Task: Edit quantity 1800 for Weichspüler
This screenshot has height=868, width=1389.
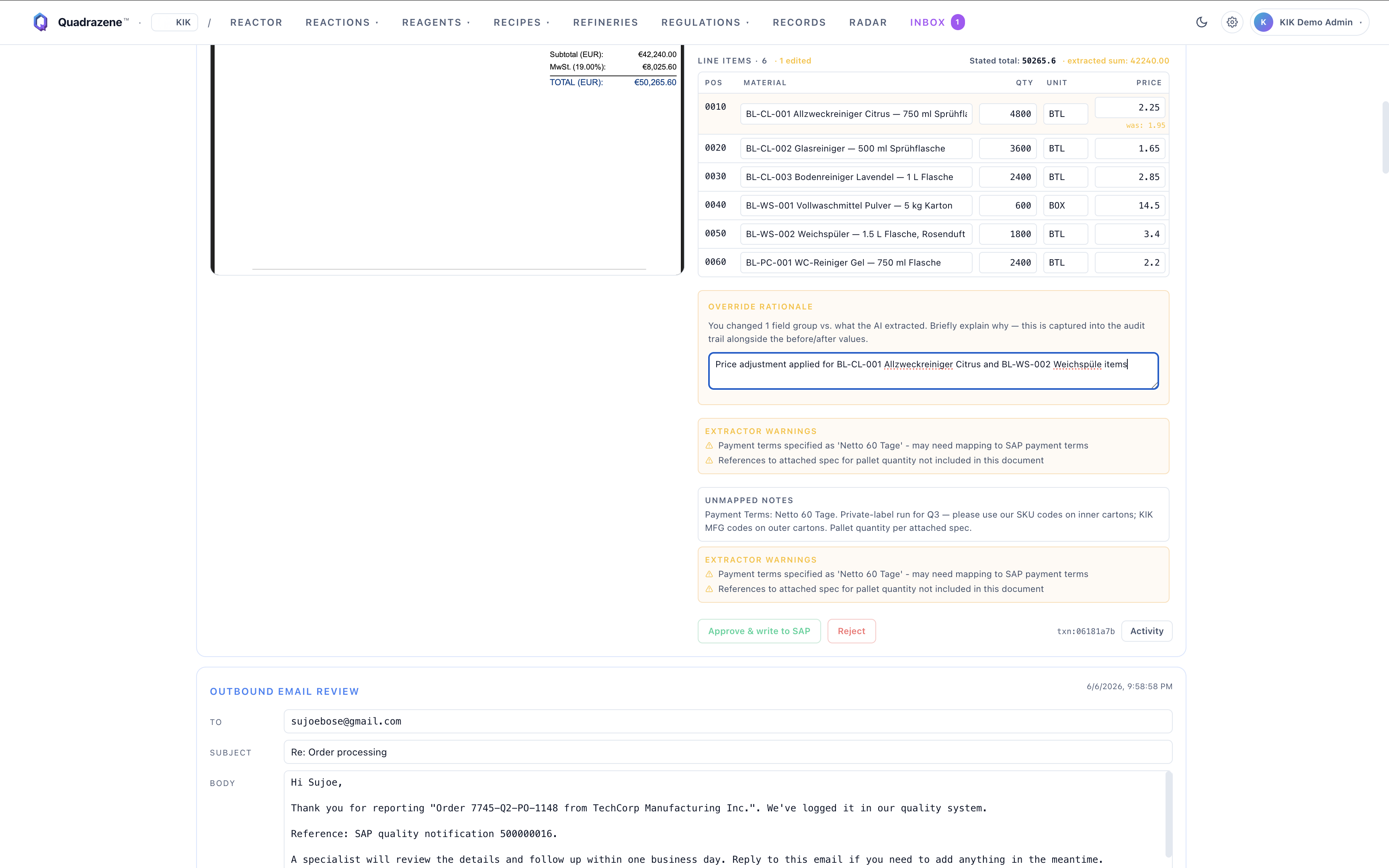Action: (1007, 233)
